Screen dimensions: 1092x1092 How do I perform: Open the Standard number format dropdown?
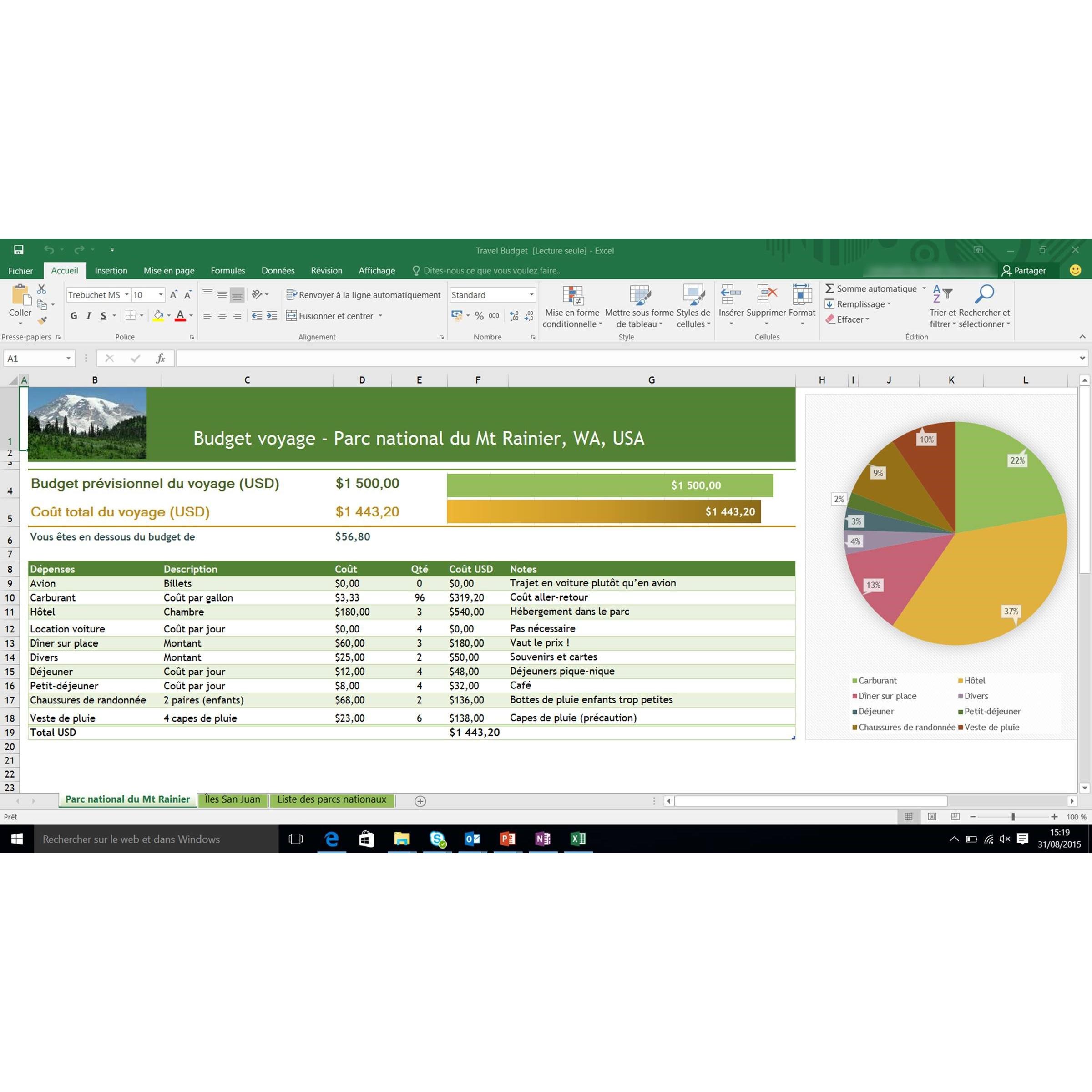[531, 294]
